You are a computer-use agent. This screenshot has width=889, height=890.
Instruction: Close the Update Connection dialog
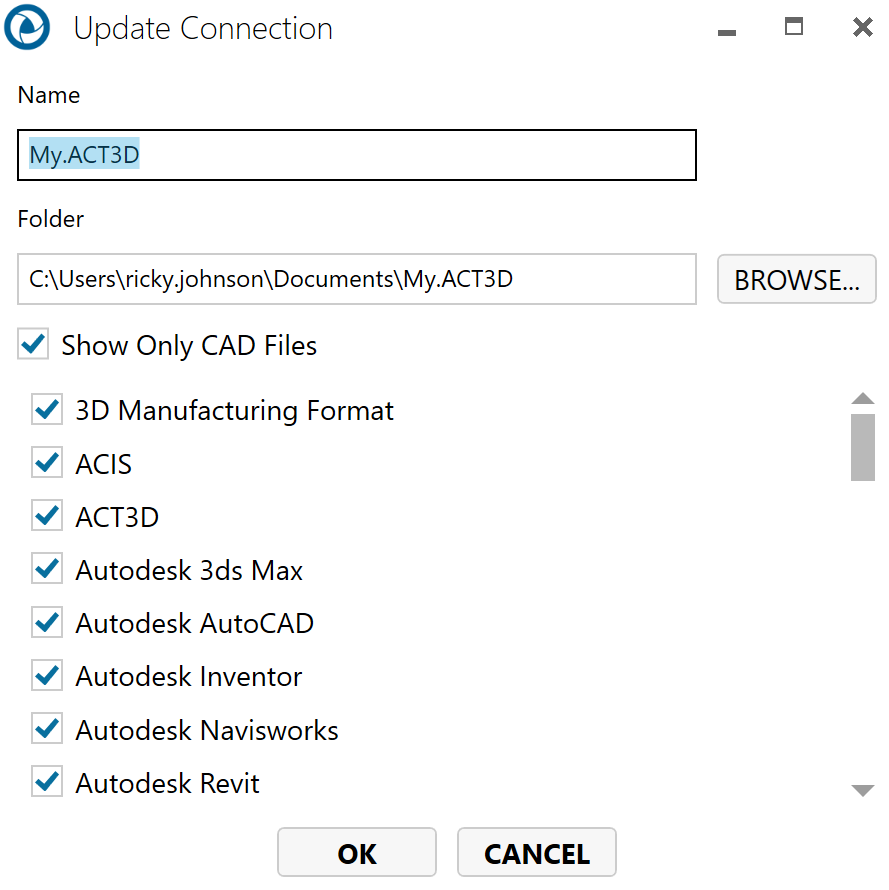pos(862,28)
